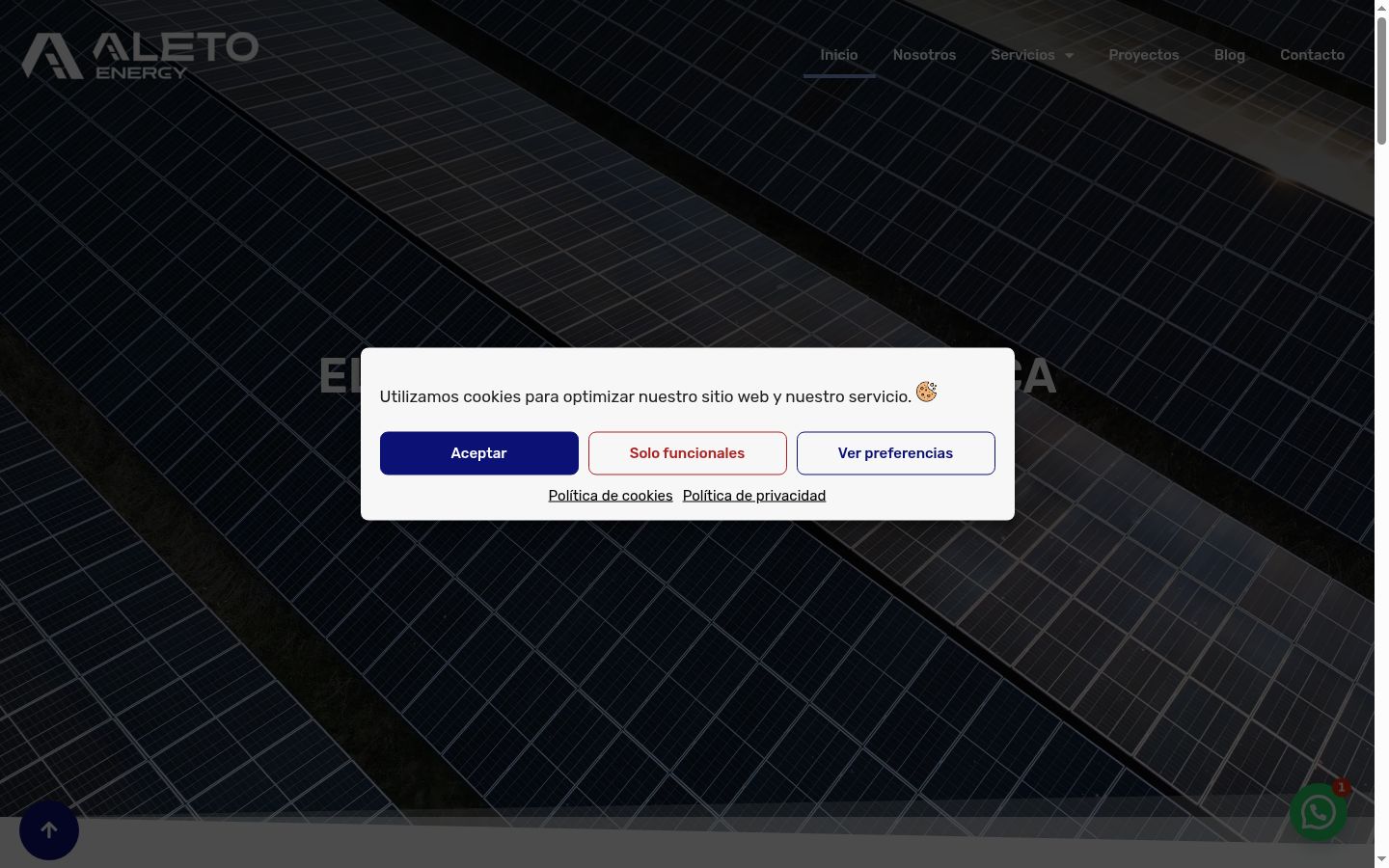Viewport: 1389px width, 868px height.
Task: Accept cookies with Aceptar button
Action: (x=479, y=453)
